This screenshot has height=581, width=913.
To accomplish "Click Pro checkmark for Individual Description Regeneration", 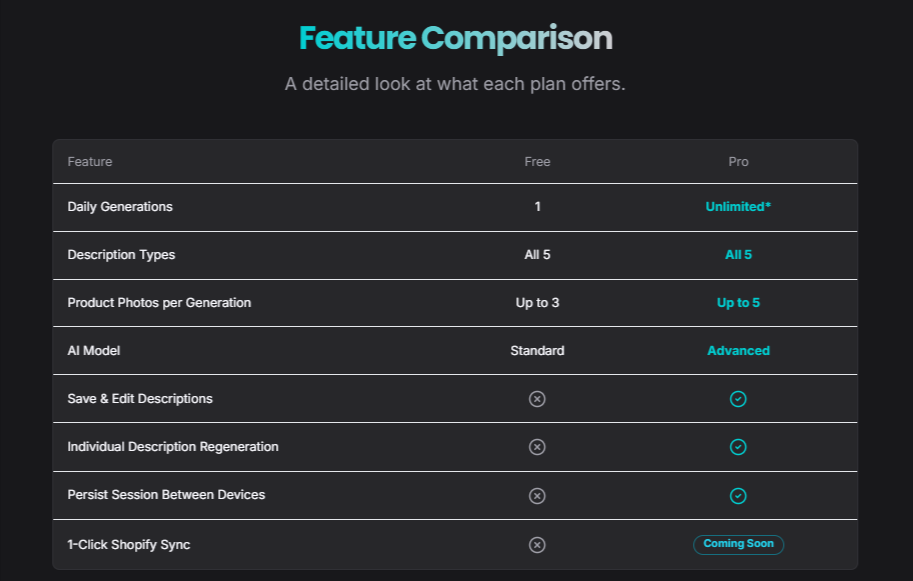I will pos(738,447).
